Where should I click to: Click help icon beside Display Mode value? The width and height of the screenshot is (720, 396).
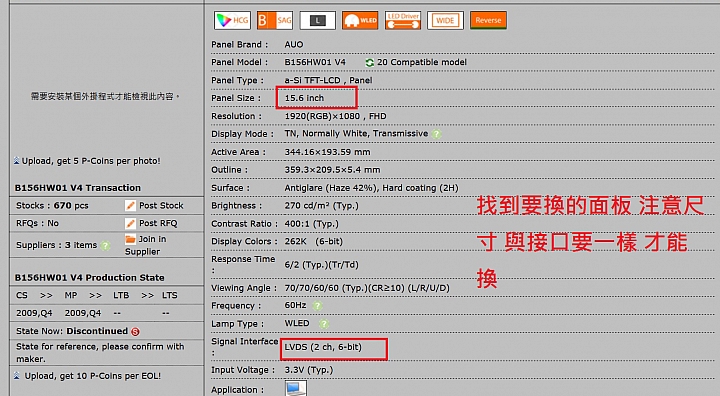coord(437,134)
